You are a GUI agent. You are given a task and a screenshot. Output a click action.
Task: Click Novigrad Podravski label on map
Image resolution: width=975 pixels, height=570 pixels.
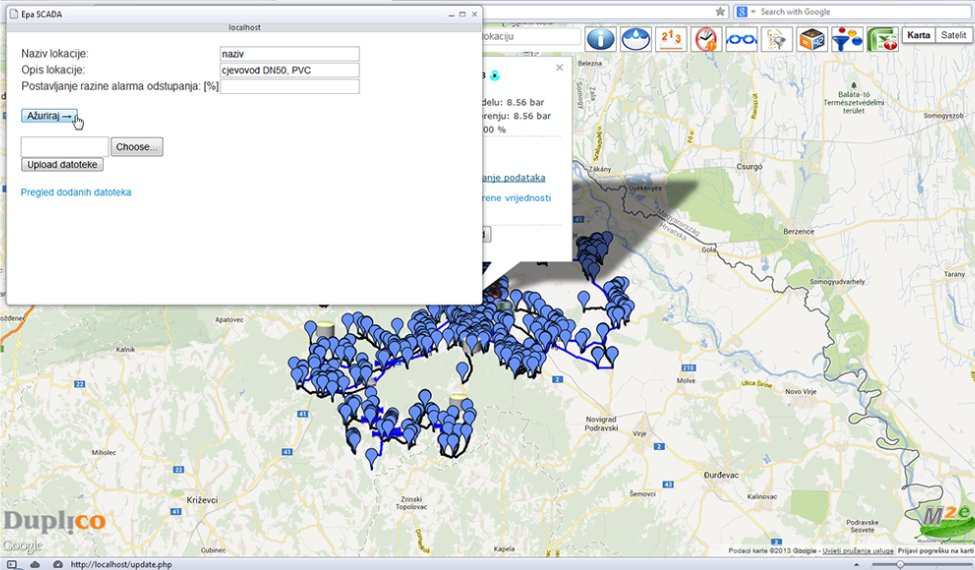(601, 423)
